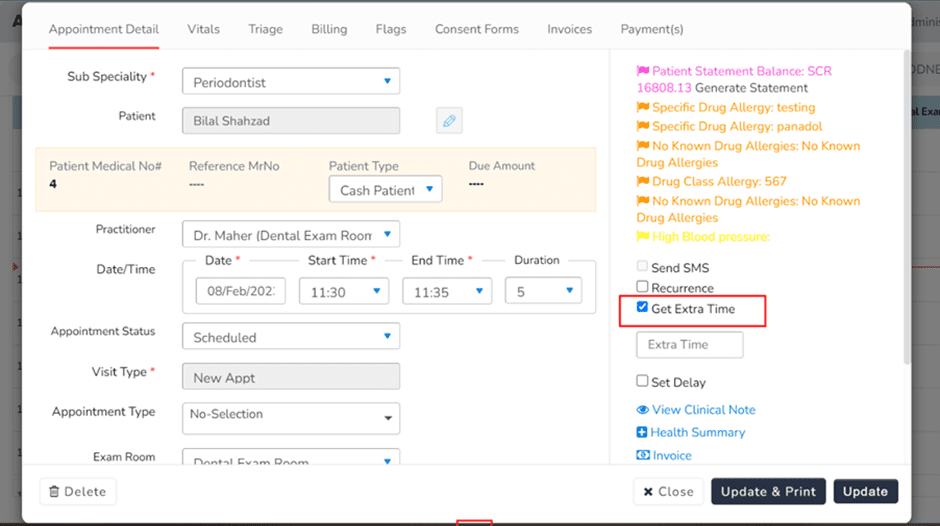Click the pink Patient Statement Balance flag
Image resolution: width=940 pixels, height=526 pixels.
643,71
